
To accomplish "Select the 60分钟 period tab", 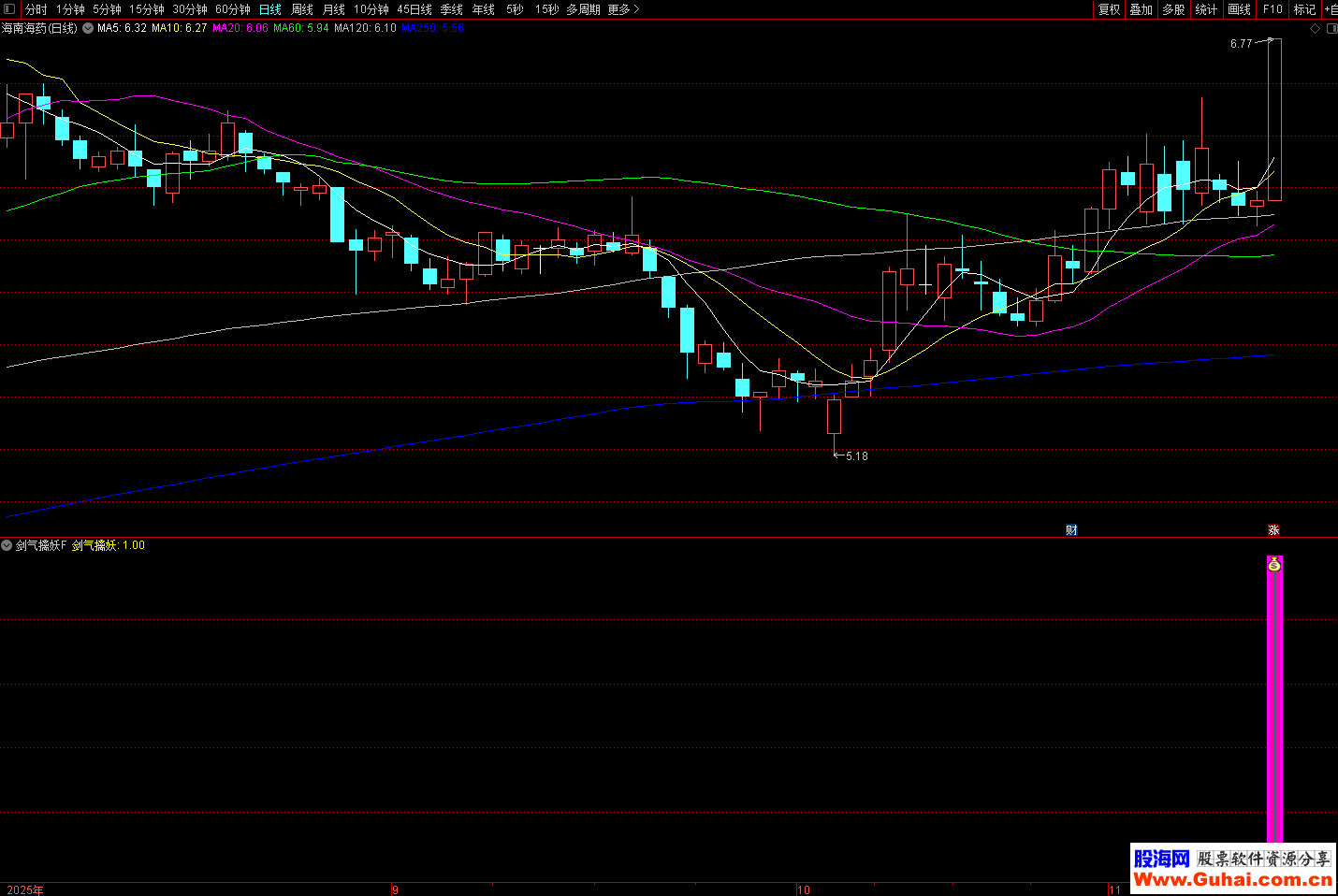I will pos(233,9).
